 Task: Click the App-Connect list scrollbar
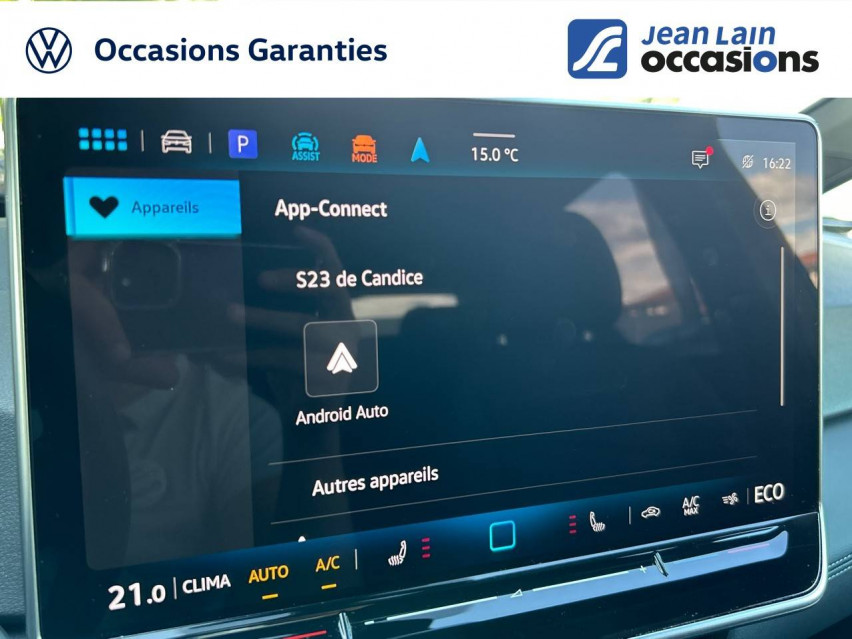pos(782,326)
